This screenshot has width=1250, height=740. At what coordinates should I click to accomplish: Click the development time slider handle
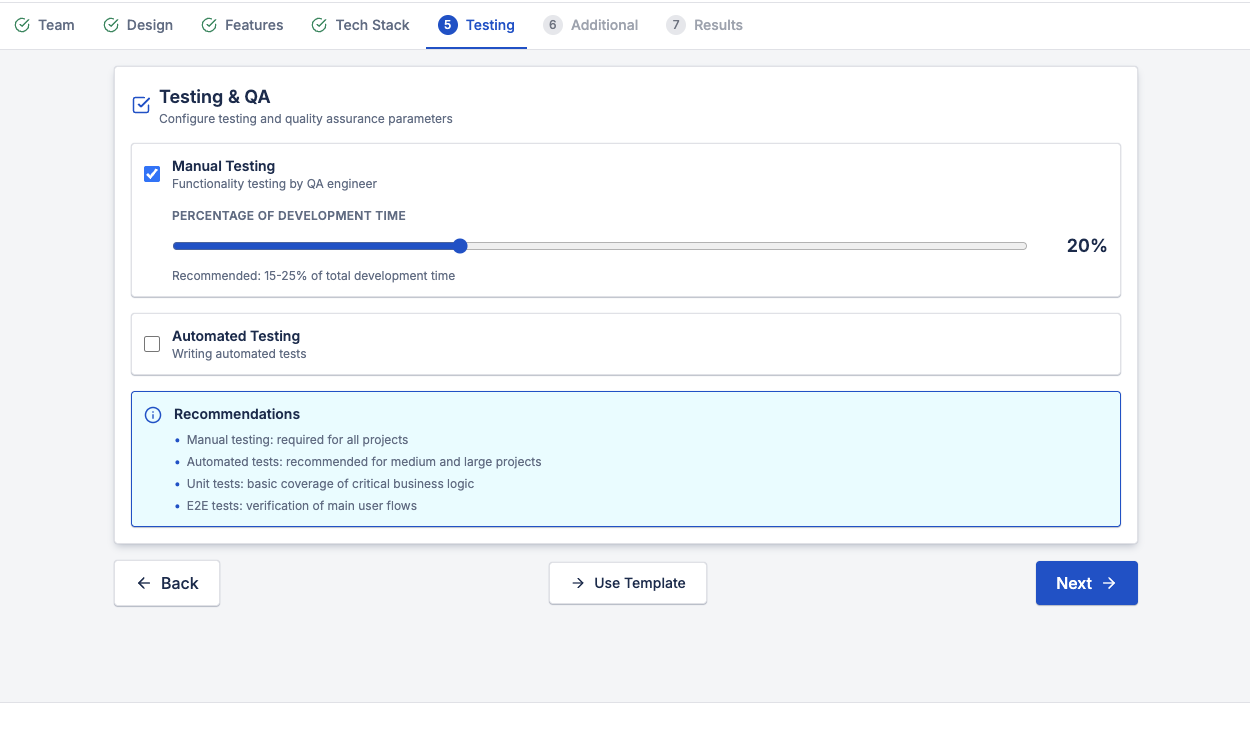tap(459, 245)
